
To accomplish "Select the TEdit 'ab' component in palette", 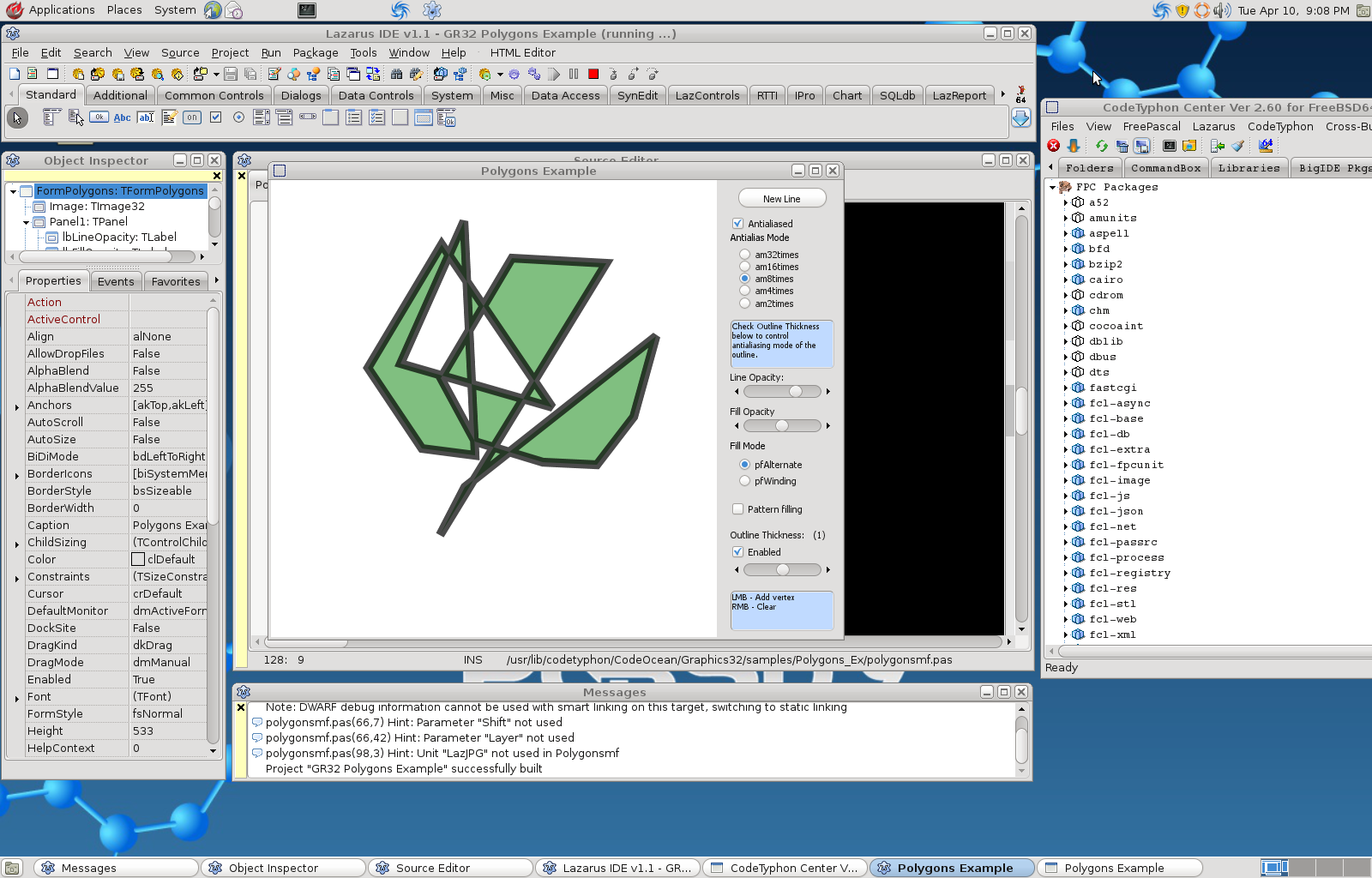I will (x=146, y=117).
